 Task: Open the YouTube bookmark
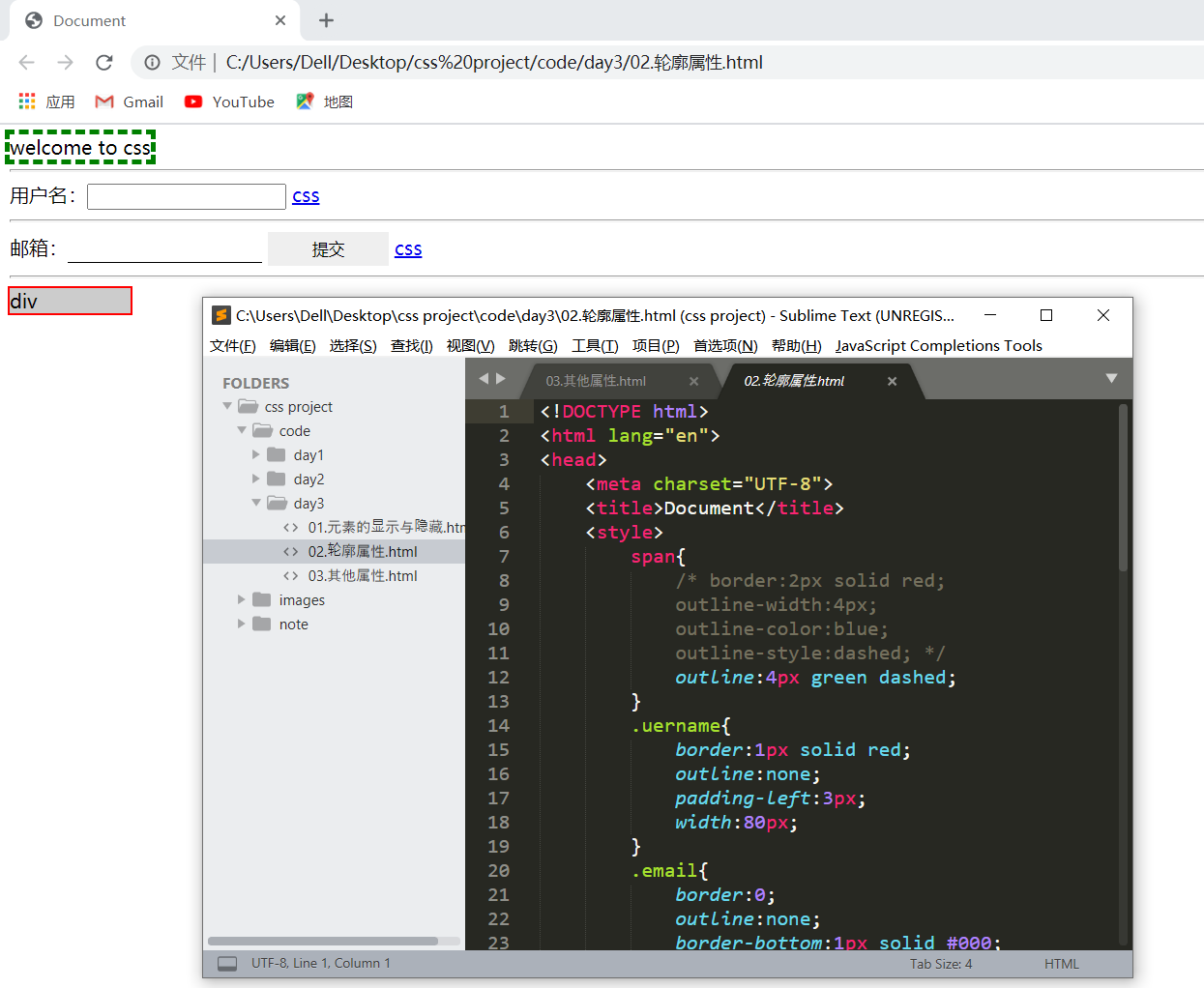230,102
